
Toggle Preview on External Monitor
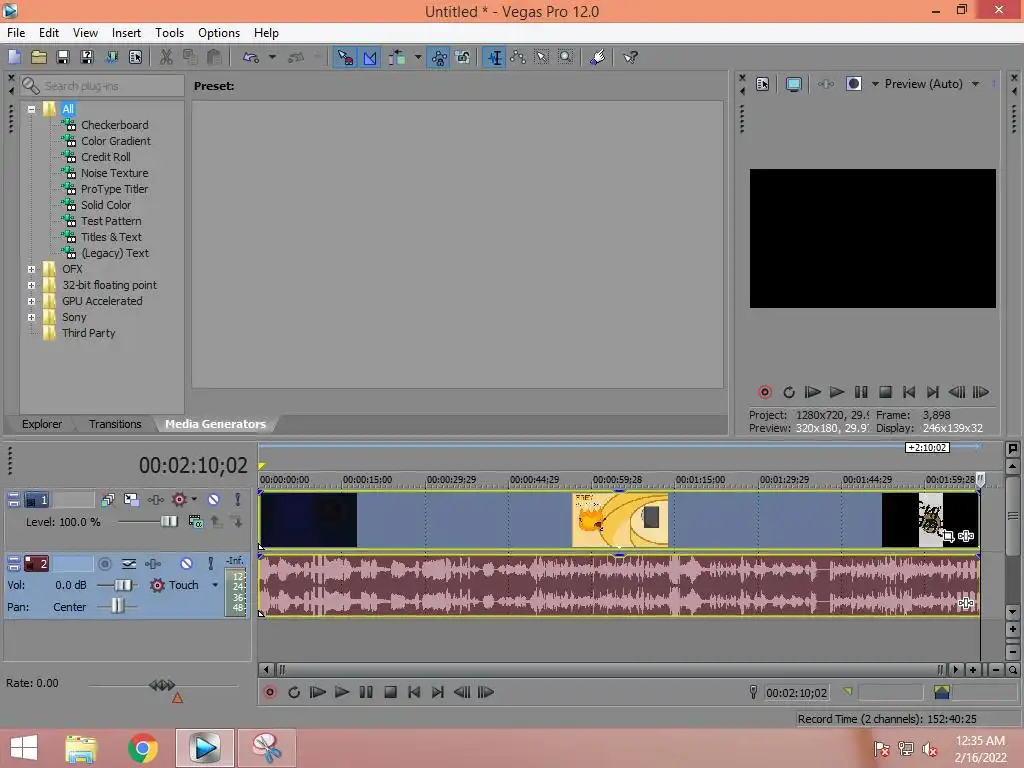793,84
